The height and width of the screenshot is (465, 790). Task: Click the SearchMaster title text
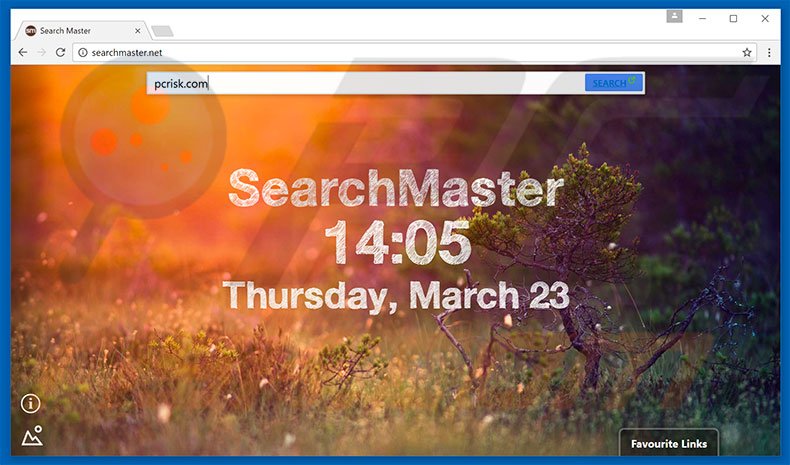pyautogui.click(x=396, y=188)
